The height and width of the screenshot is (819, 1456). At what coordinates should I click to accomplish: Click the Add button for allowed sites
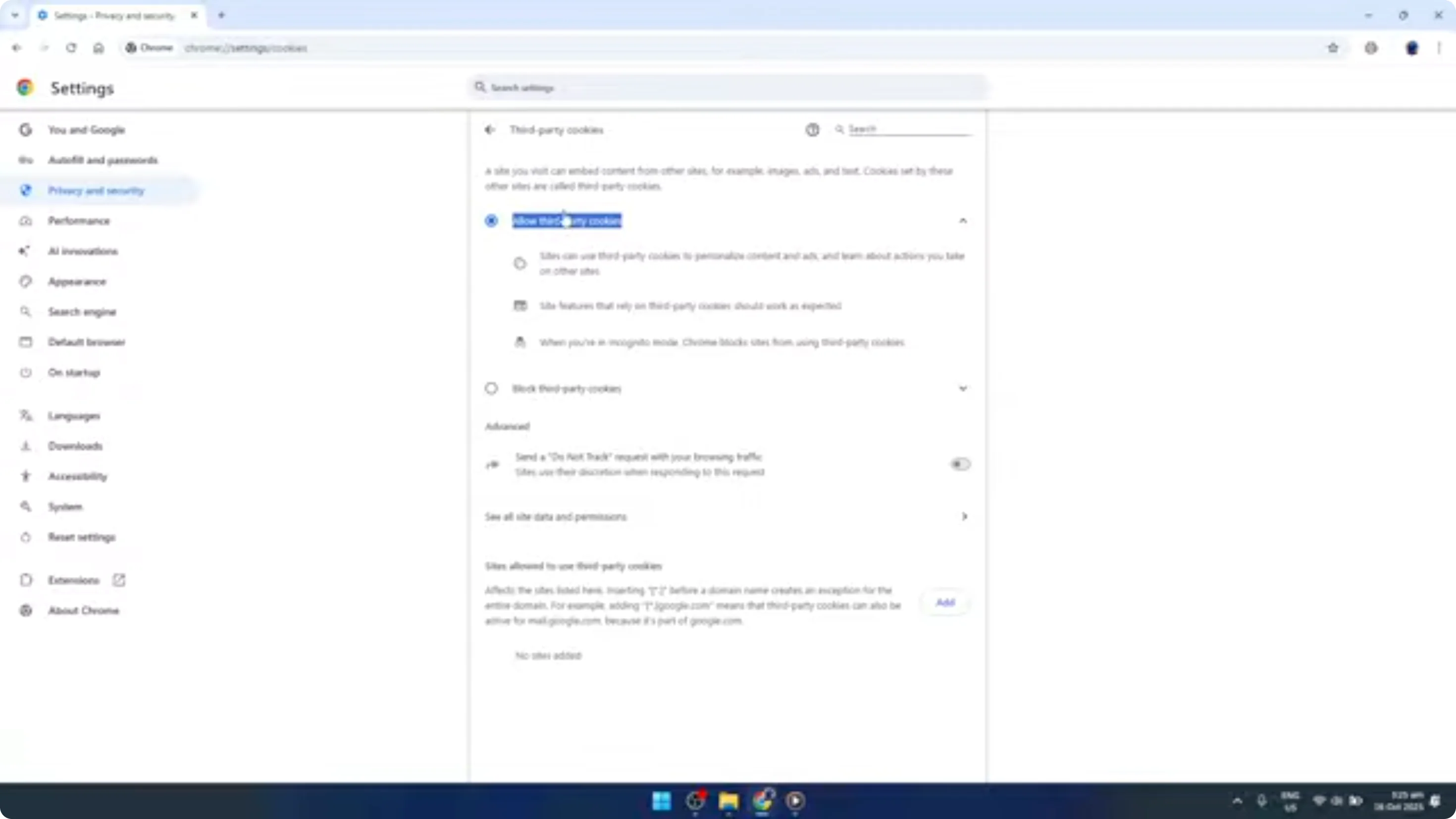tap(944, 602)
